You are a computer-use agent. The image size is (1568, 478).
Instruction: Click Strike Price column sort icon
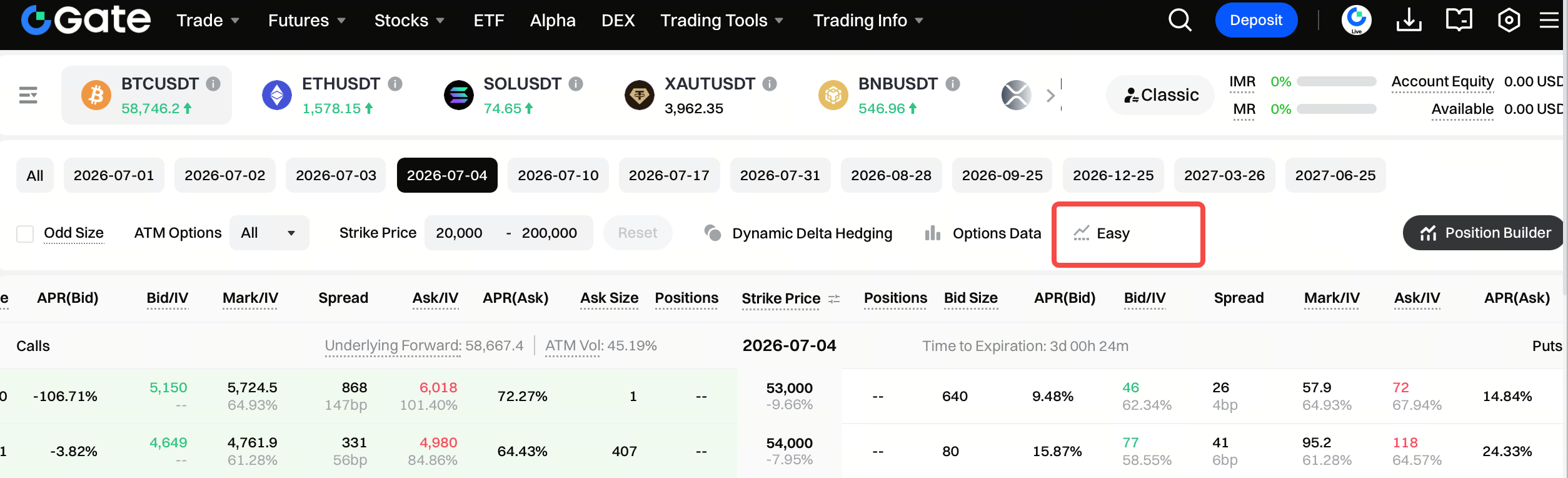coord(834,299)
